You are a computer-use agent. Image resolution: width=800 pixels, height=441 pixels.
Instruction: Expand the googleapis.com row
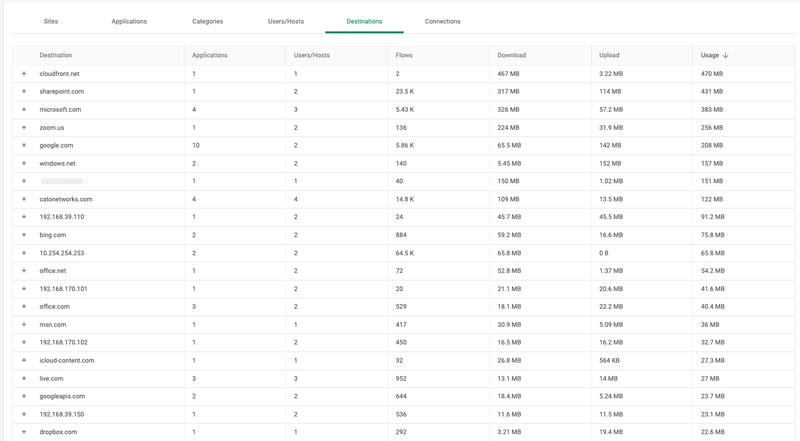tap(24, 397)
